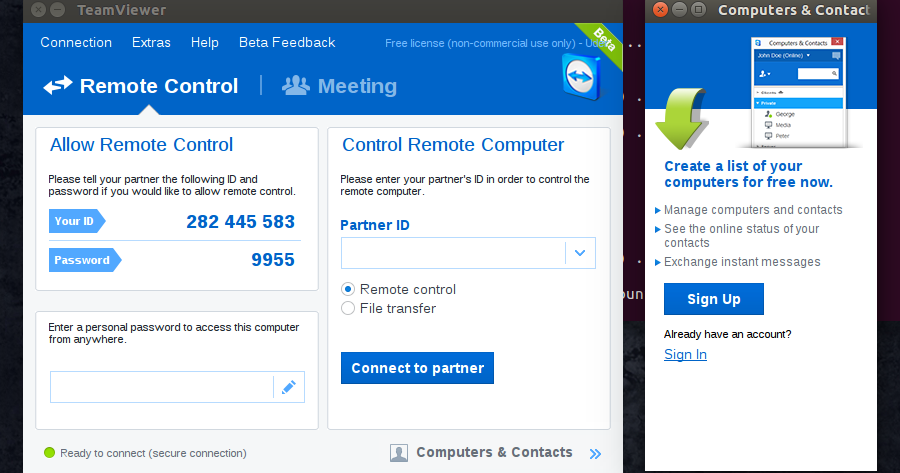Minimize the Computers & Contacts window
This screenshot has width=900, height=473.
pos(679,10)
